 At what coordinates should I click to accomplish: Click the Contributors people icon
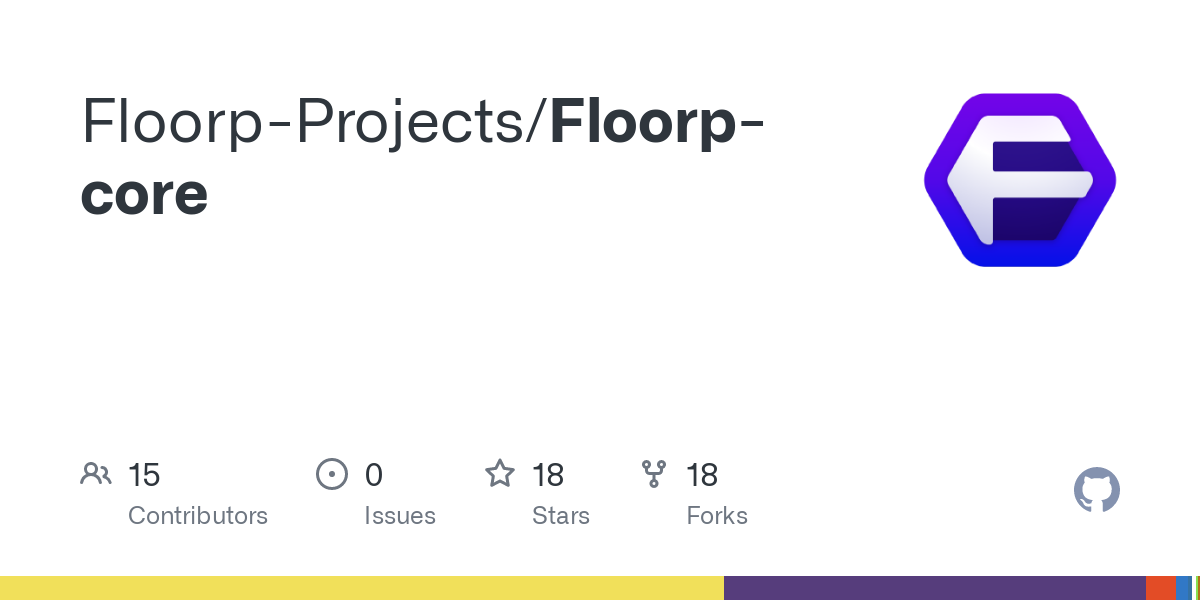pos(96,474)
